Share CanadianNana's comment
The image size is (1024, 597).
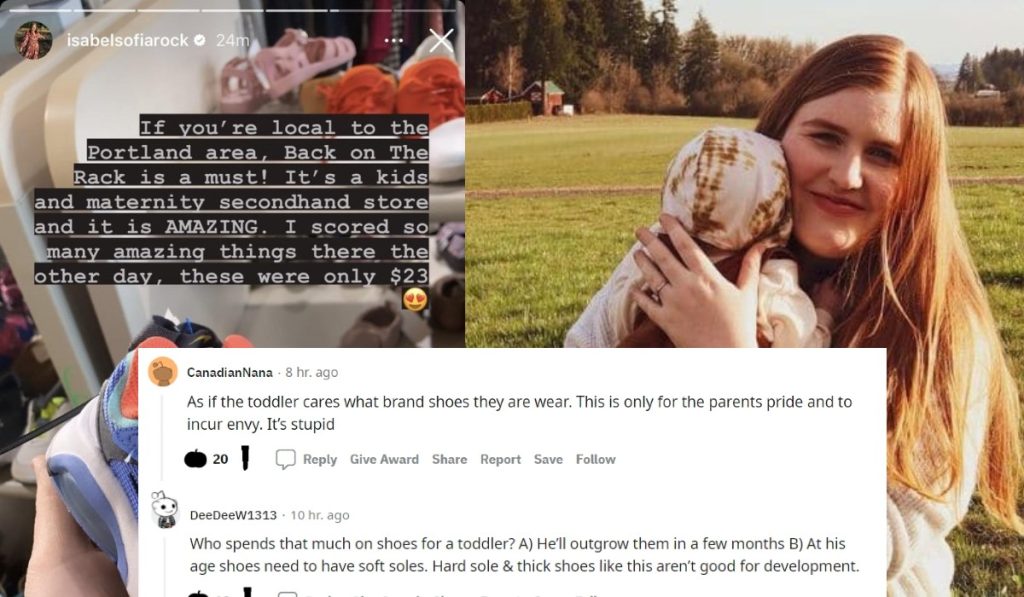[x=449, y=459]
